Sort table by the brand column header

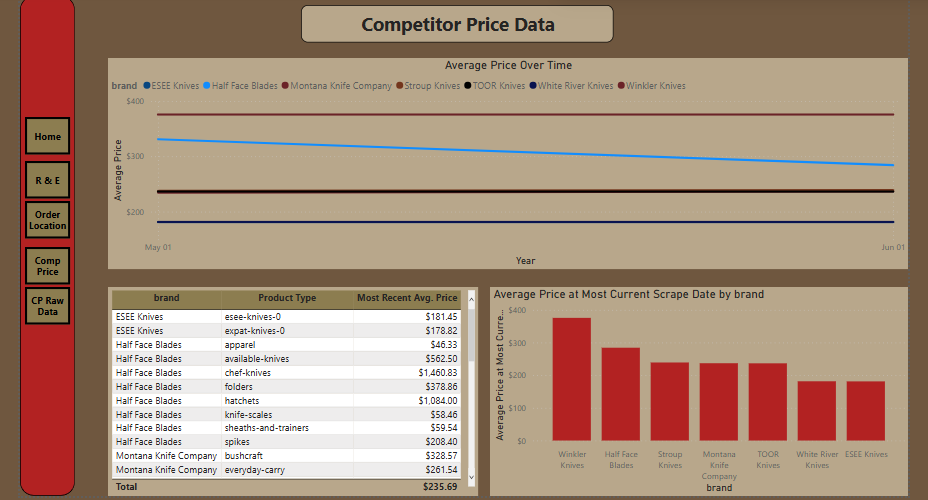click(166, 298)
